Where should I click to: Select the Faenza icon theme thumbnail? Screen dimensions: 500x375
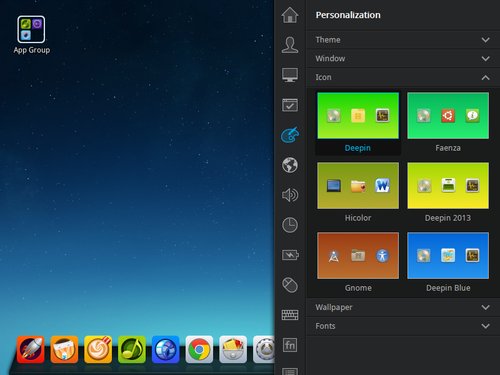[448, 116]
